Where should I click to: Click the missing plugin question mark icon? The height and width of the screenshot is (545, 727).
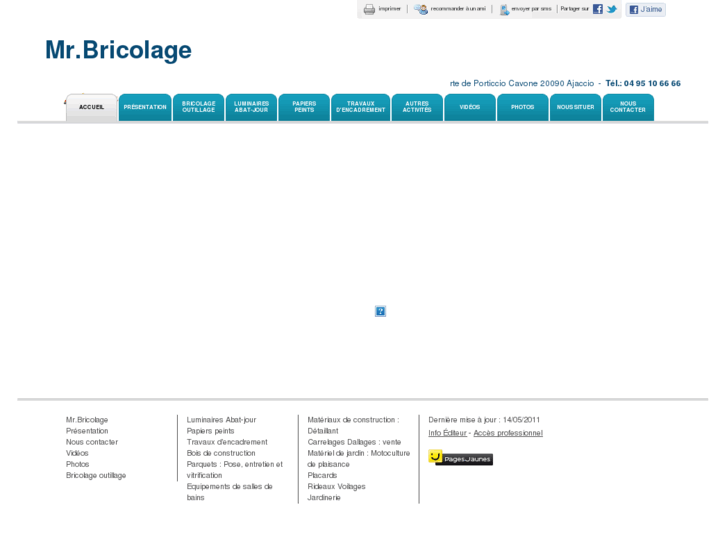point(380,311)
